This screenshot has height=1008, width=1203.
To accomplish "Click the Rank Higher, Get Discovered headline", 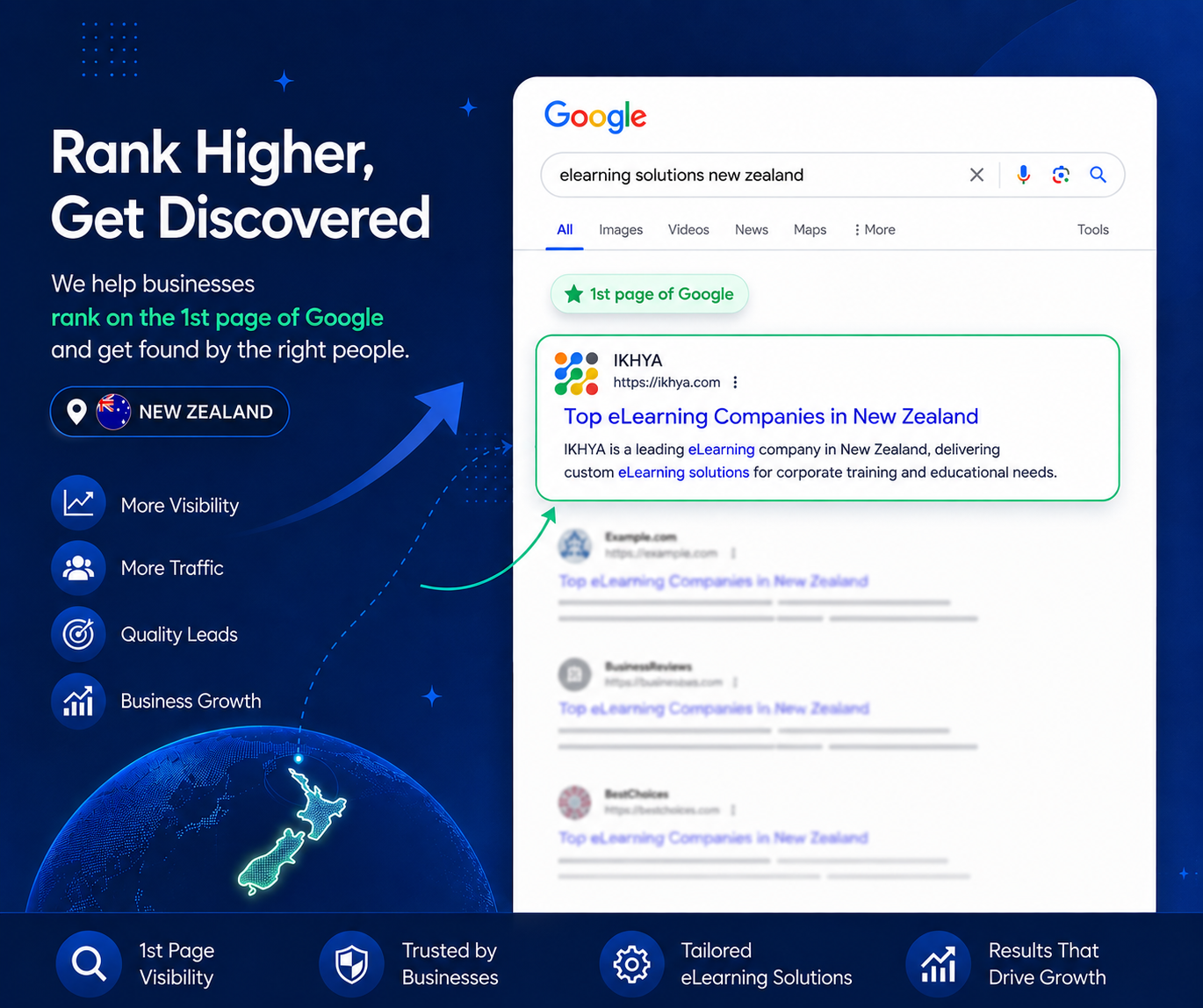I will pos(241,185).
